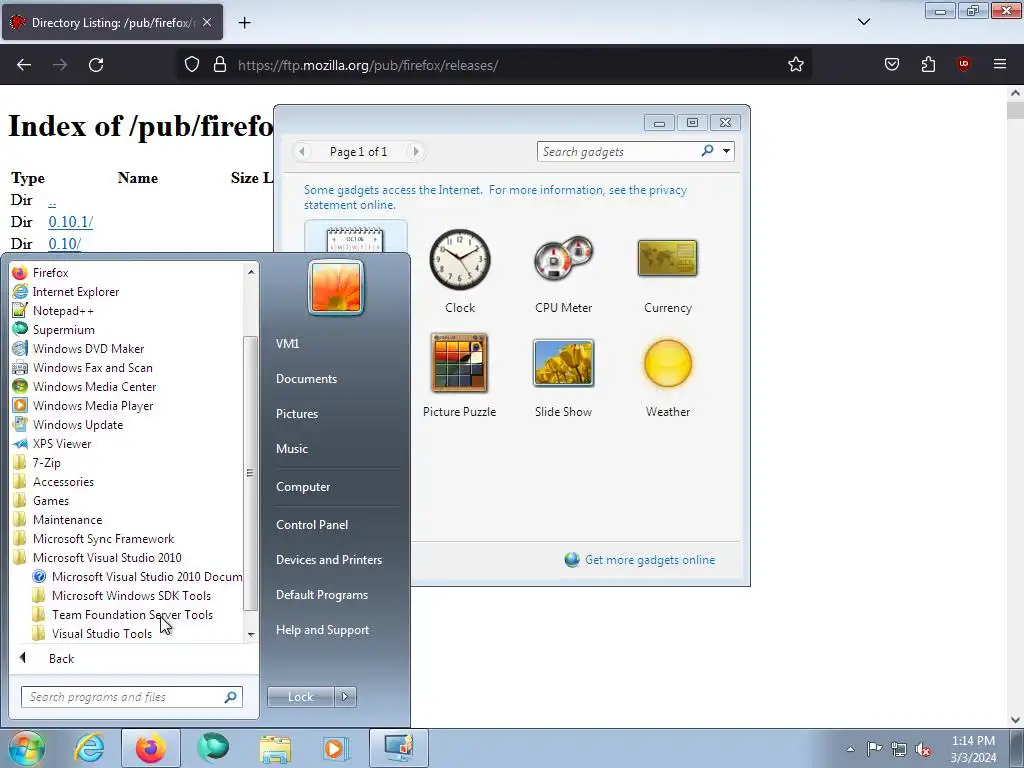Choose the Picture Puzzle gadget
Screen dimensions: 1024x768
coord(459,376)
